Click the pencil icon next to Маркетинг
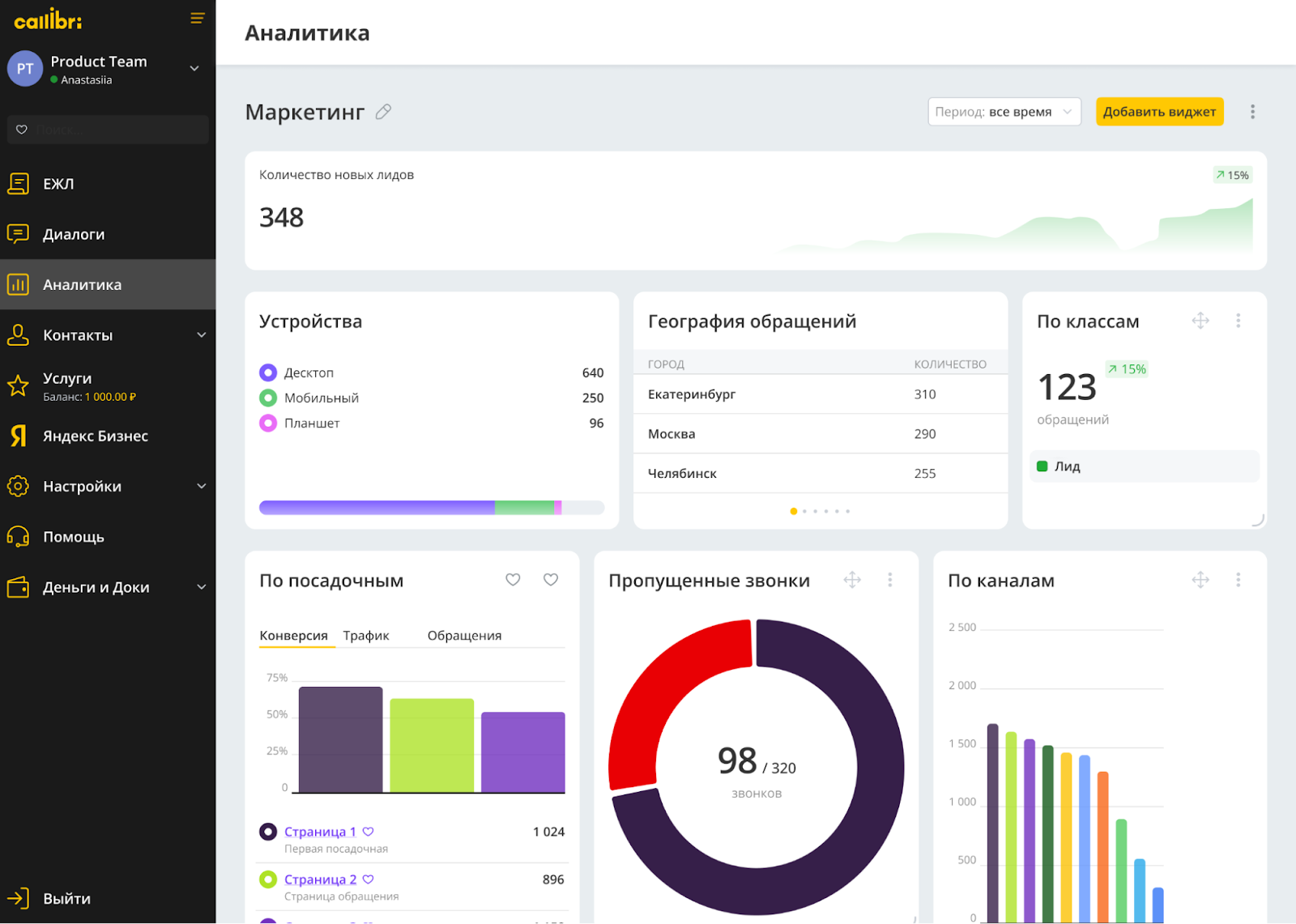The height and width of the screenshot is (924, 1296). (383, 112)
